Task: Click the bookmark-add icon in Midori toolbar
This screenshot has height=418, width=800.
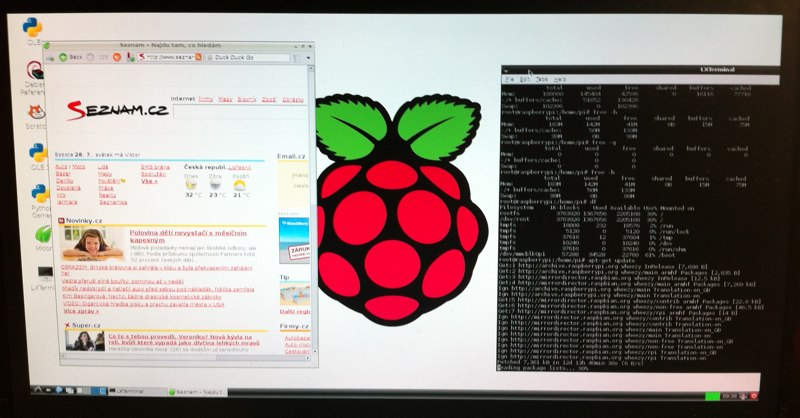Action: click(131, 57)
